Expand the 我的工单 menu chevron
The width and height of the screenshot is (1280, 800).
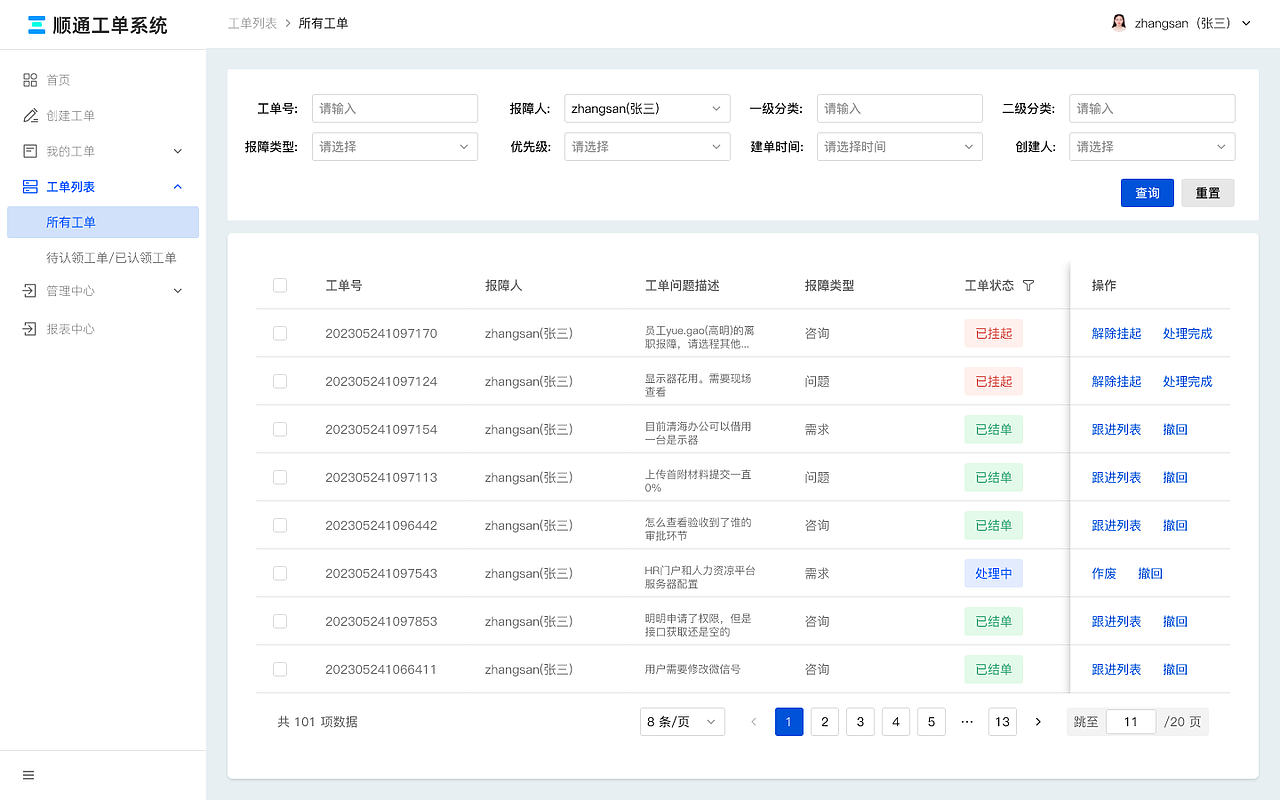(x=178, y=151)
